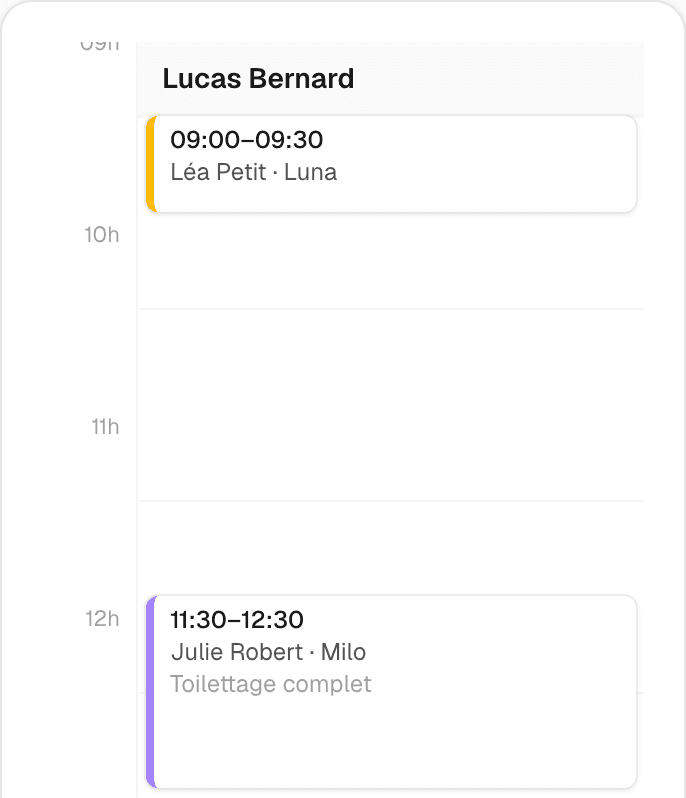Click the 09:00–09:30 time text
This screenshot has height=798, width=686.
[247, 140]
